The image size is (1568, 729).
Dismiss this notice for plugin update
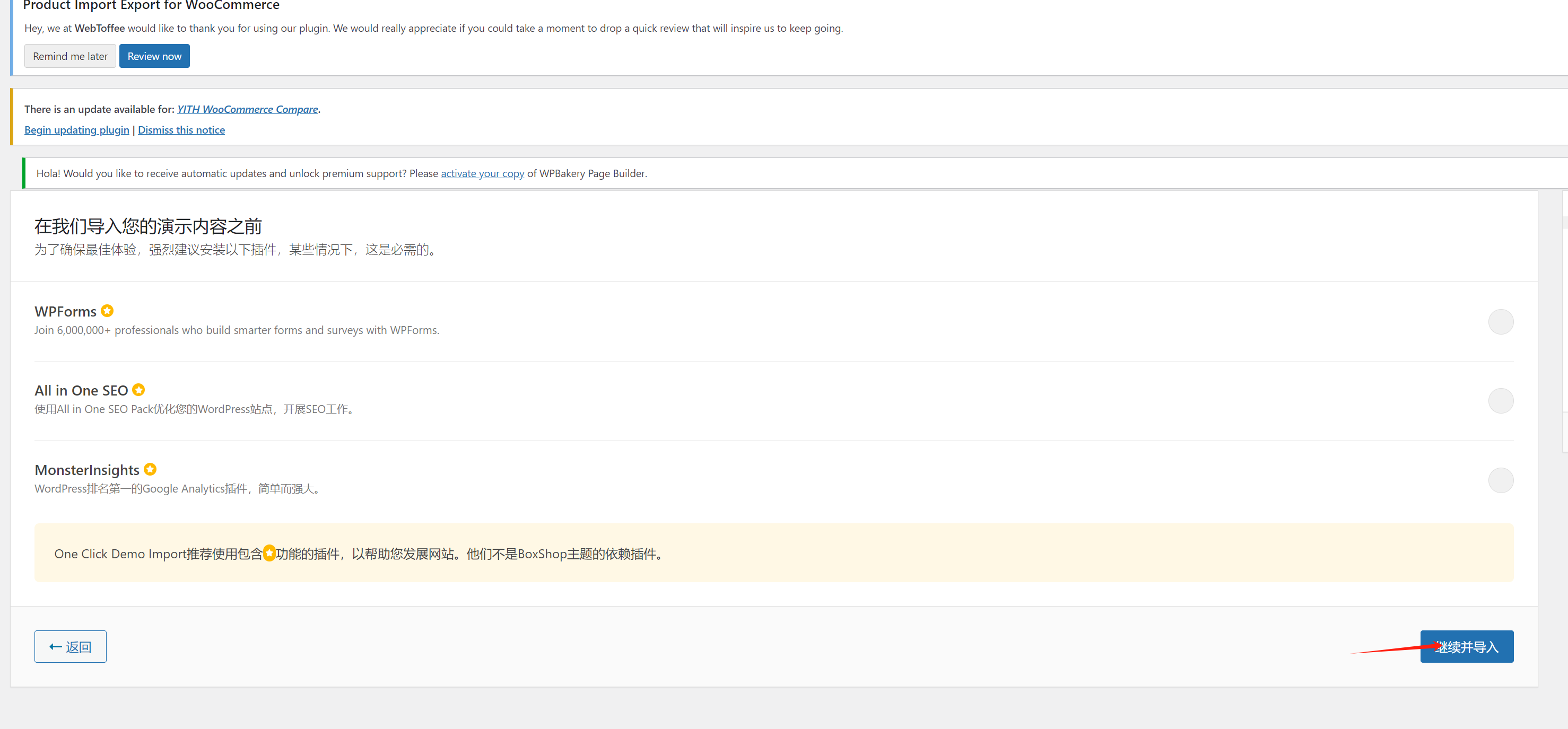(181, 129)
